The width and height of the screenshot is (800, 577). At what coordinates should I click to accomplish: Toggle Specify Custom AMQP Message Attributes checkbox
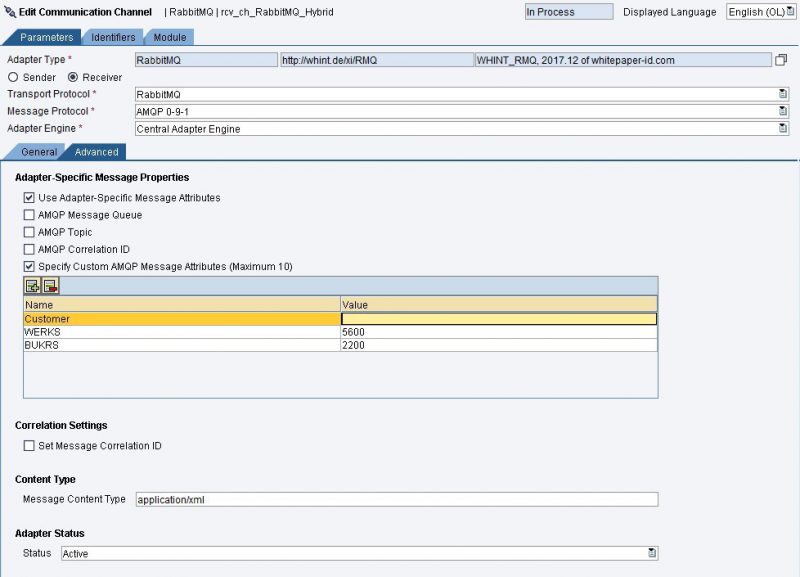29,266
